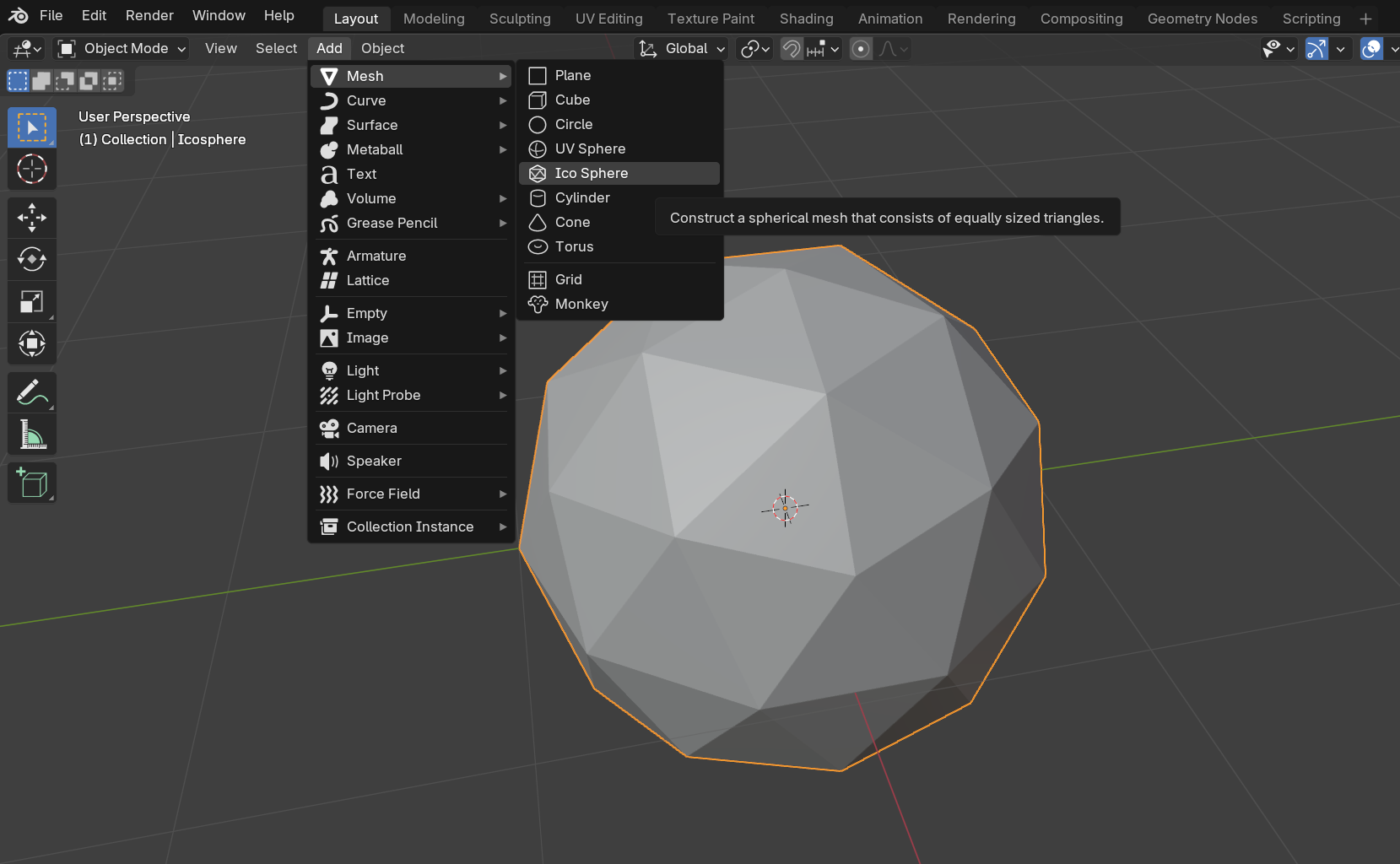Screen dimensions: 1400x864
Task: Open the Window menu
Action: click(x=219, y=16)
